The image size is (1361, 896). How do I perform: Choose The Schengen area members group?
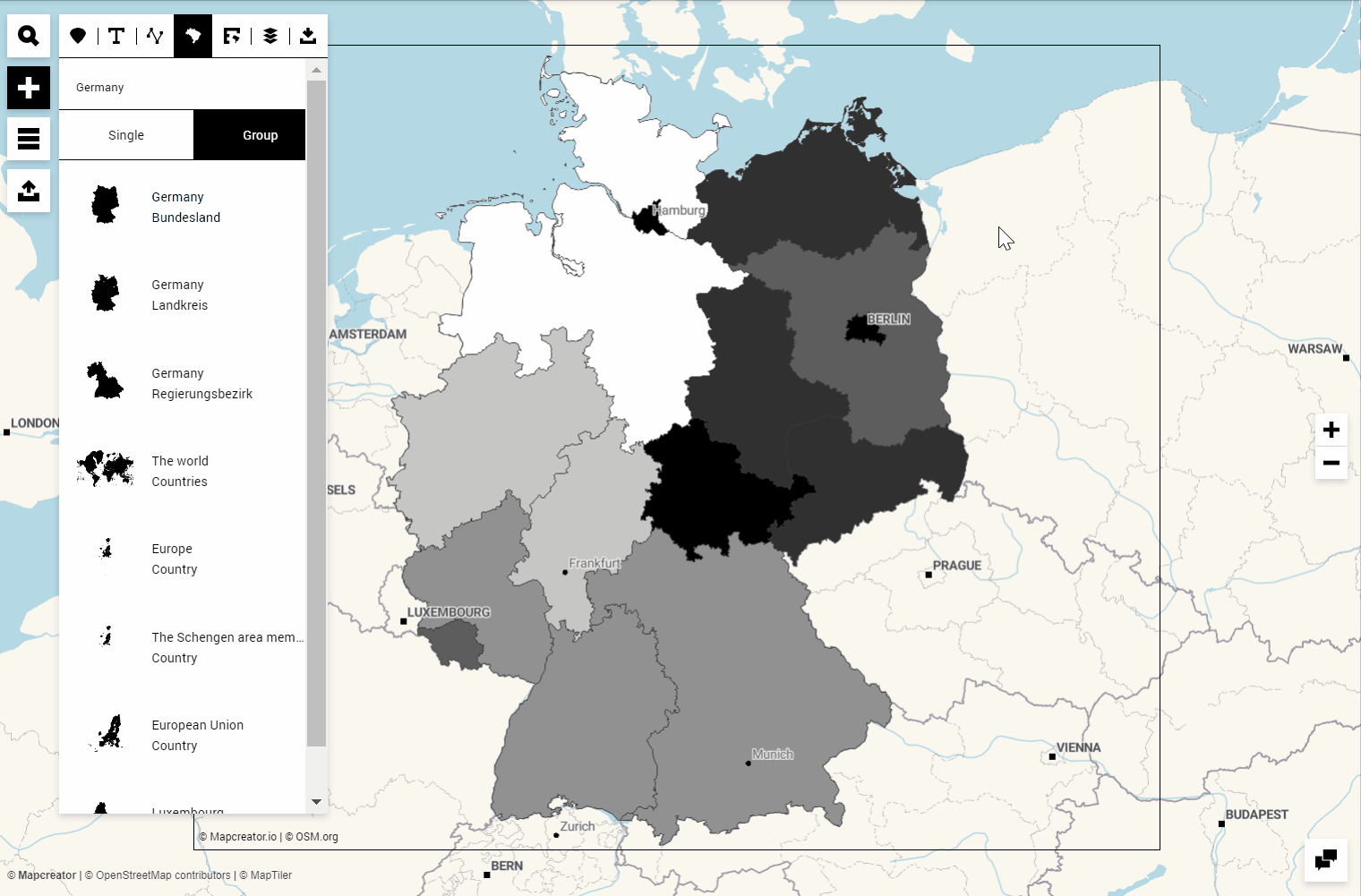[183, 647]
